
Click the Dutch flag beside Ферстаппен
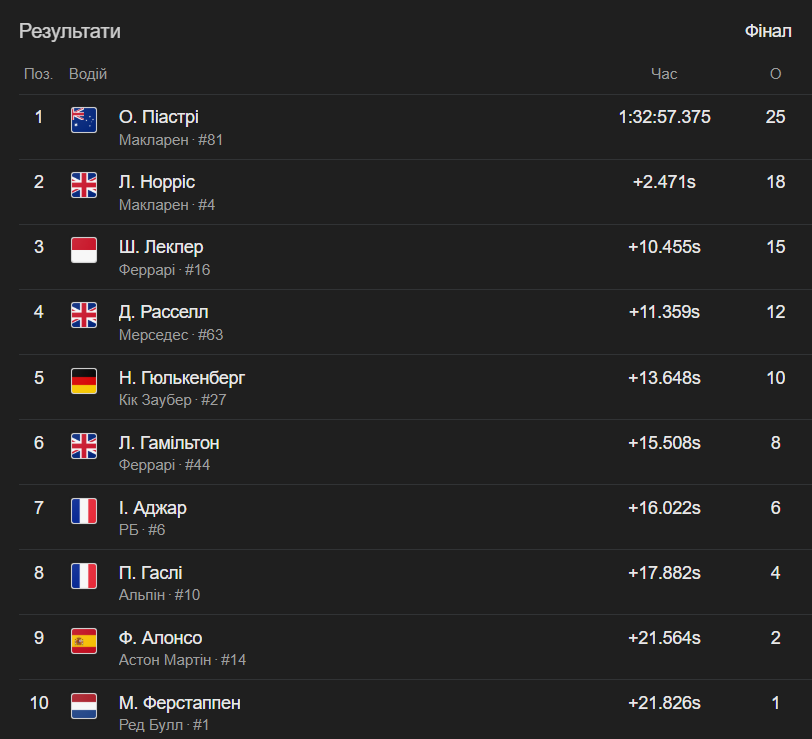tap(84, 706)
